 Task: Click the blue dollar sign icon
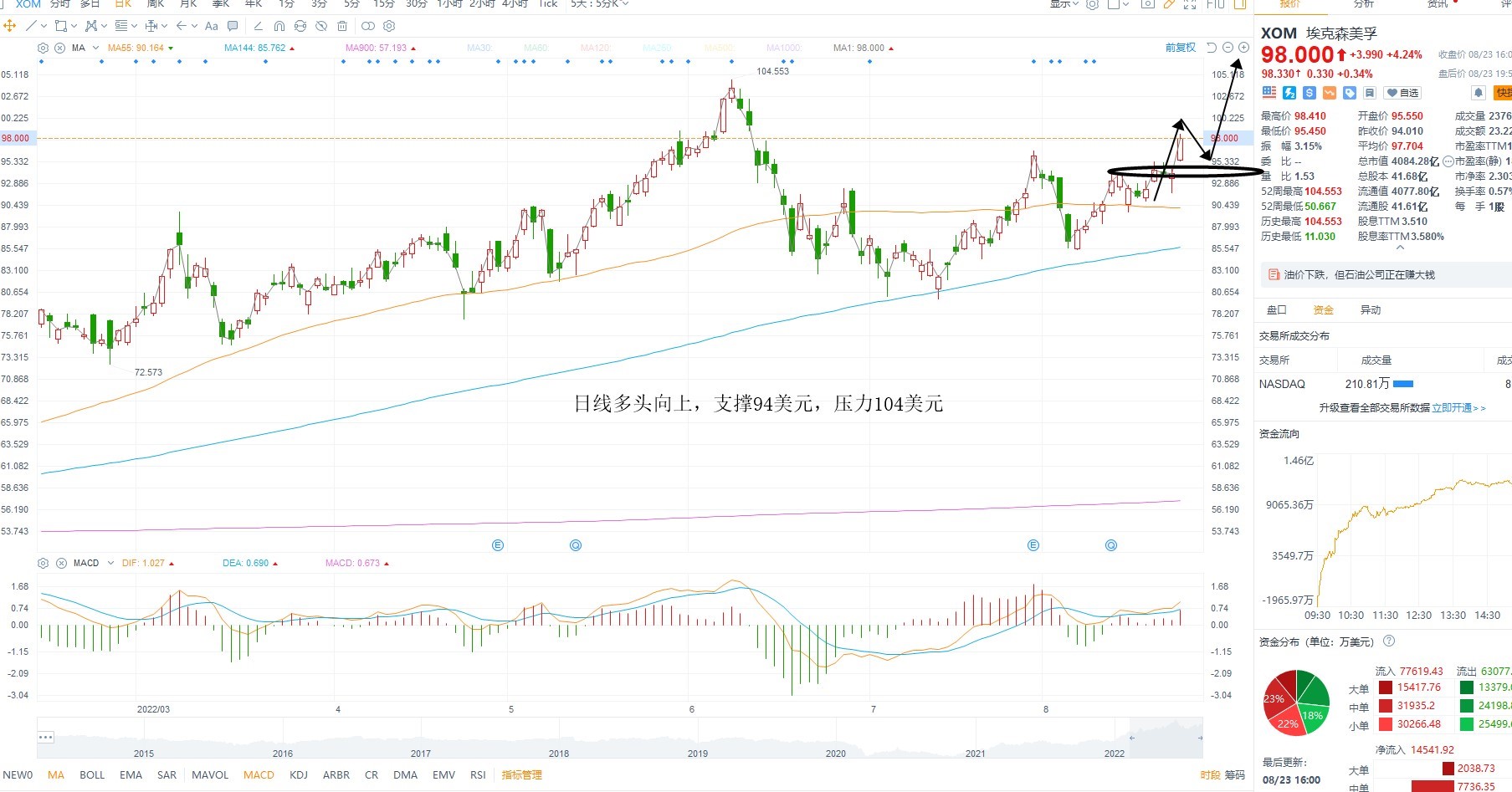[1310, 93]
